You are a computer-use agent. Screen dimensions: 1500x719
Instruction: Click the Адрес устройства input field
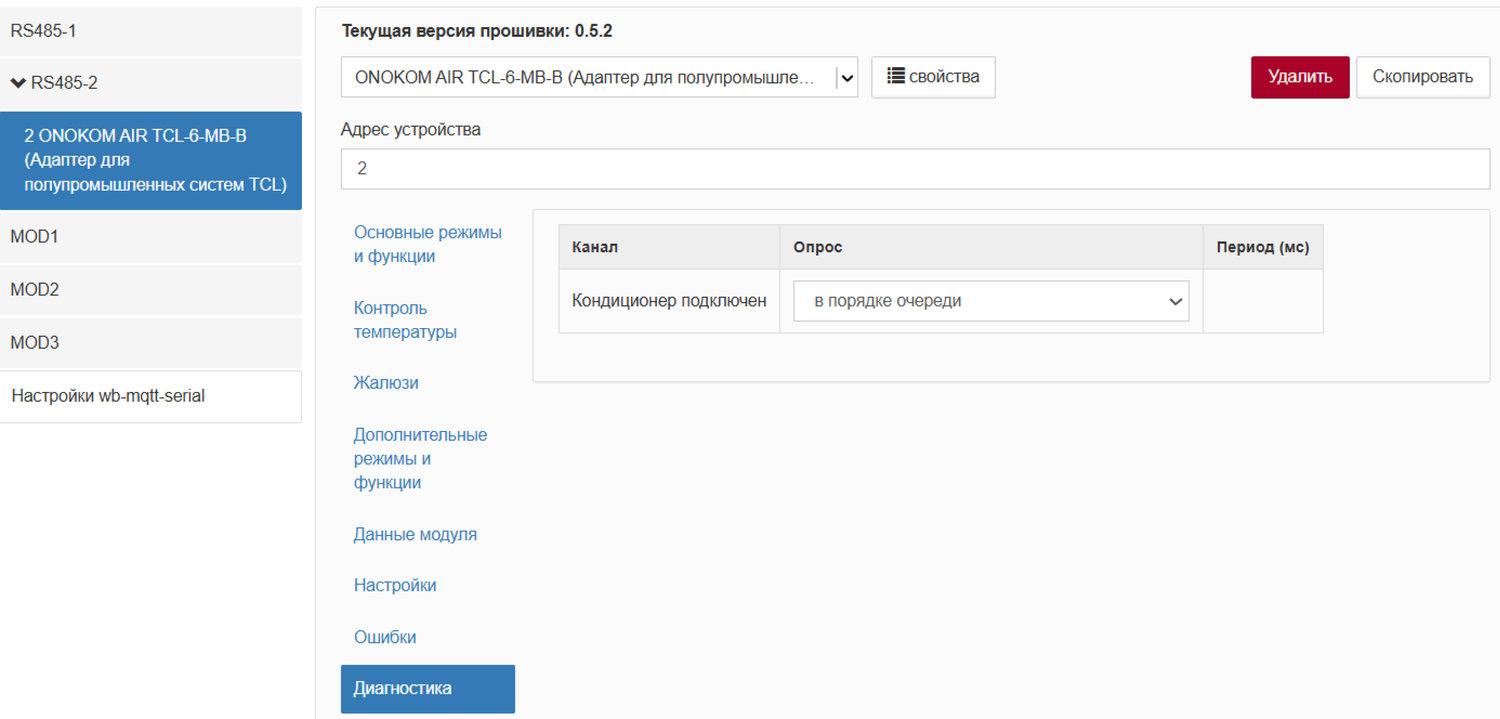tap(914, 169)
